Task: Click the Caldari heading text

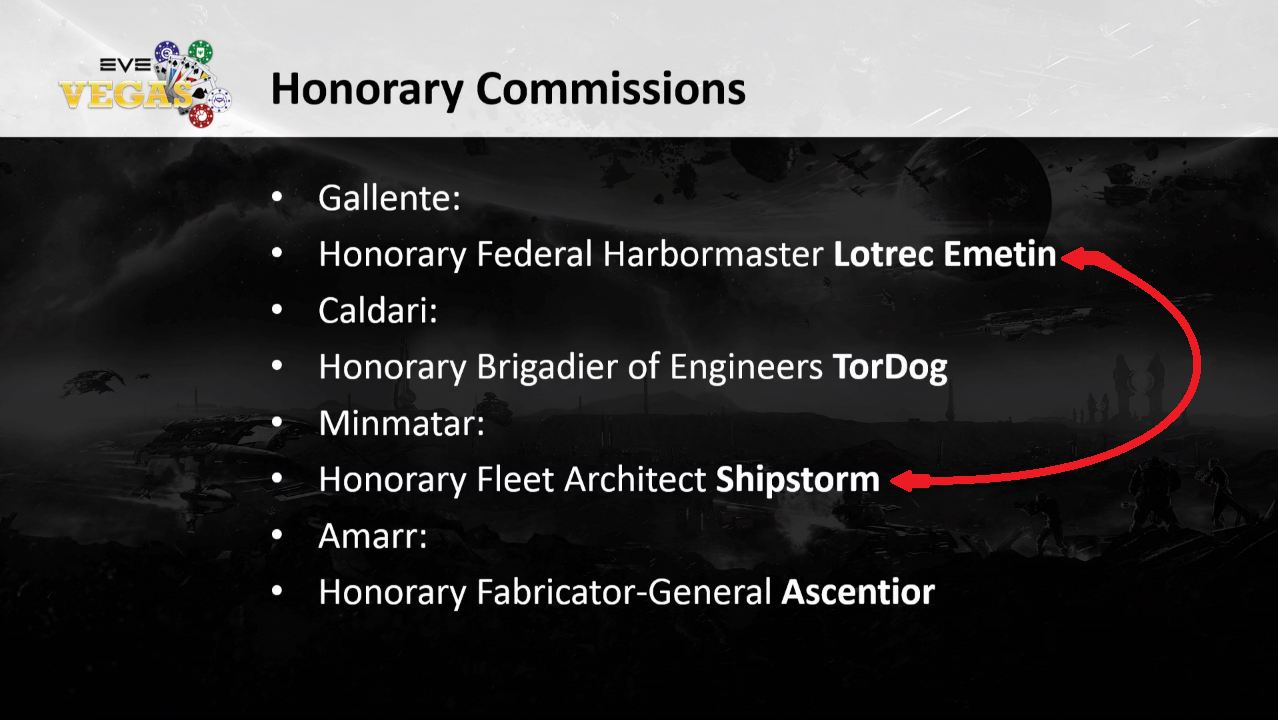Action: 378,311
